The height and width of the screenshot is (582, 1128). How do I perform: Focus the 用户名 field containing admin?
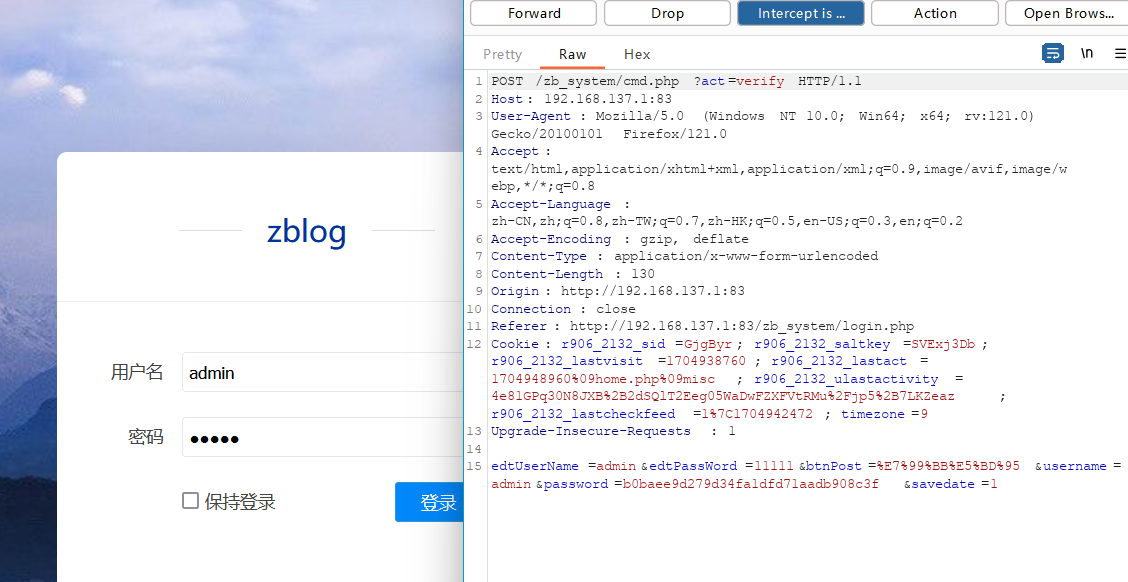tap(322, 372)
